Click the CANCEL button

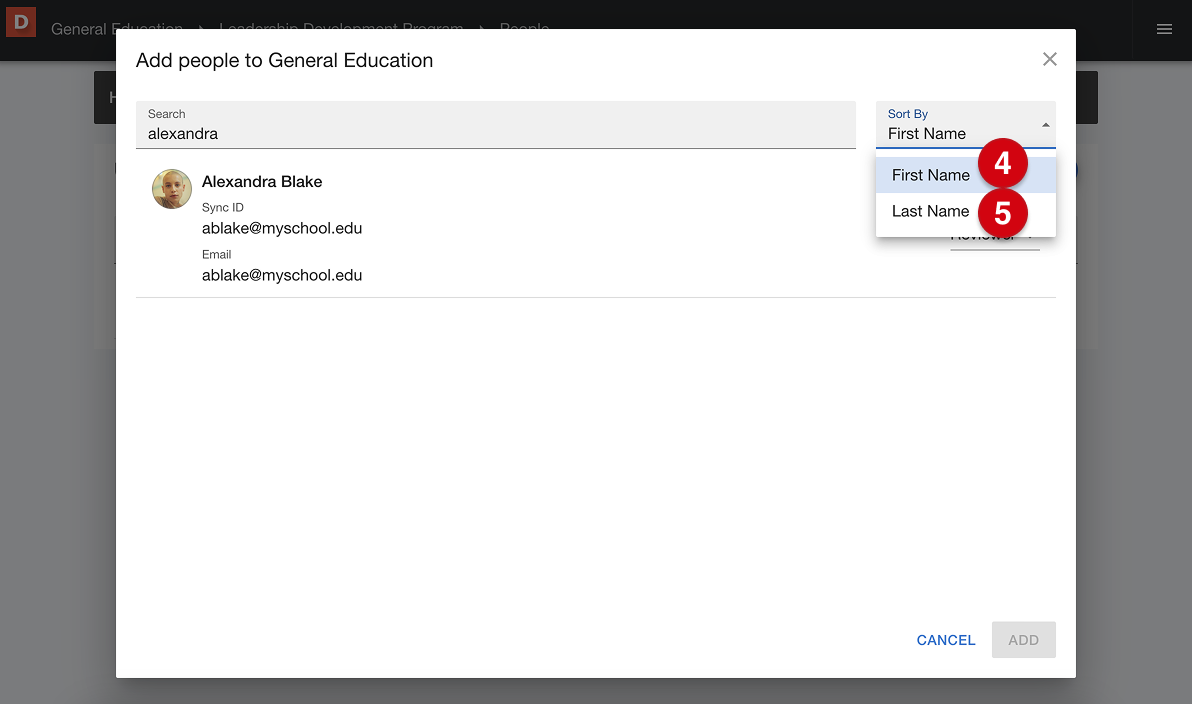[946, 640]
